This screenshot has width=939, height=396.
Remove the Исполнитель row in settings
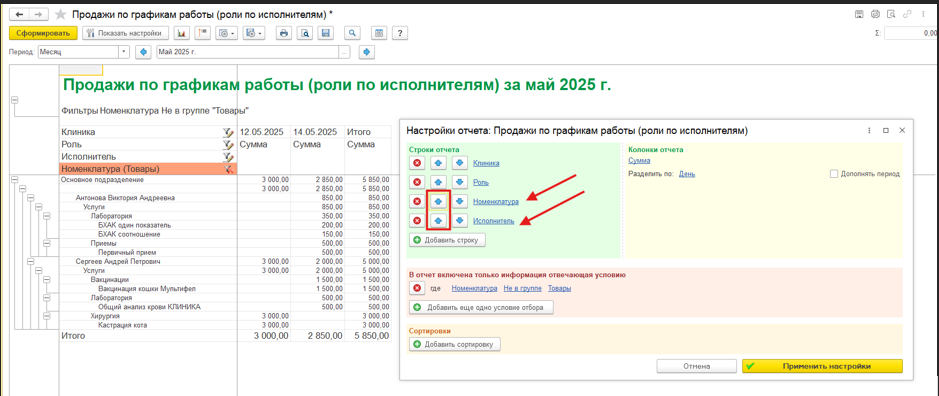(x=417, y=220)
